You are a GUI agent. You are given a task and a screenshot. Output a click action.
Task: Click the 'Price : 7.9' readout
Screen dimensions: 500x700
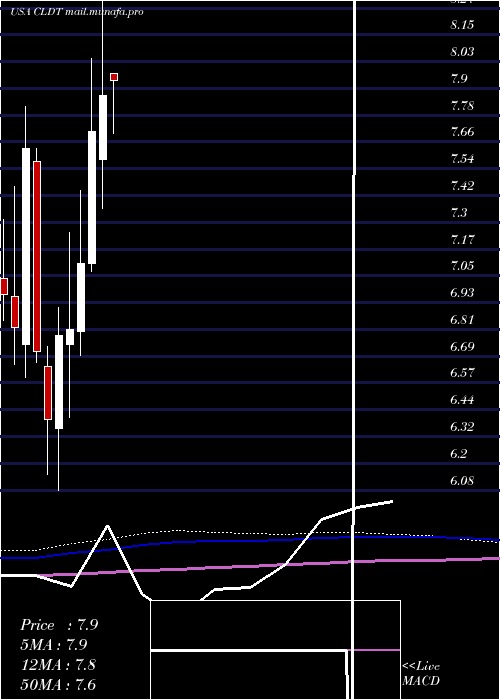[59, 625]
